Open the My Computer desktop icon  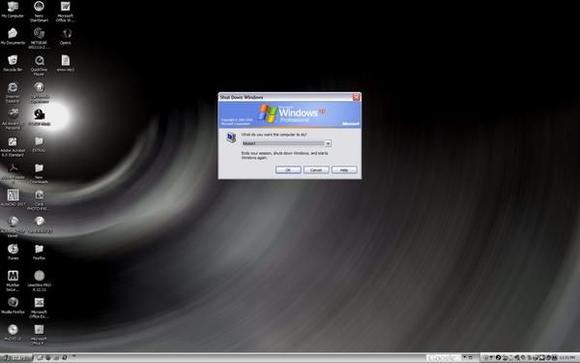pos(13,9)
